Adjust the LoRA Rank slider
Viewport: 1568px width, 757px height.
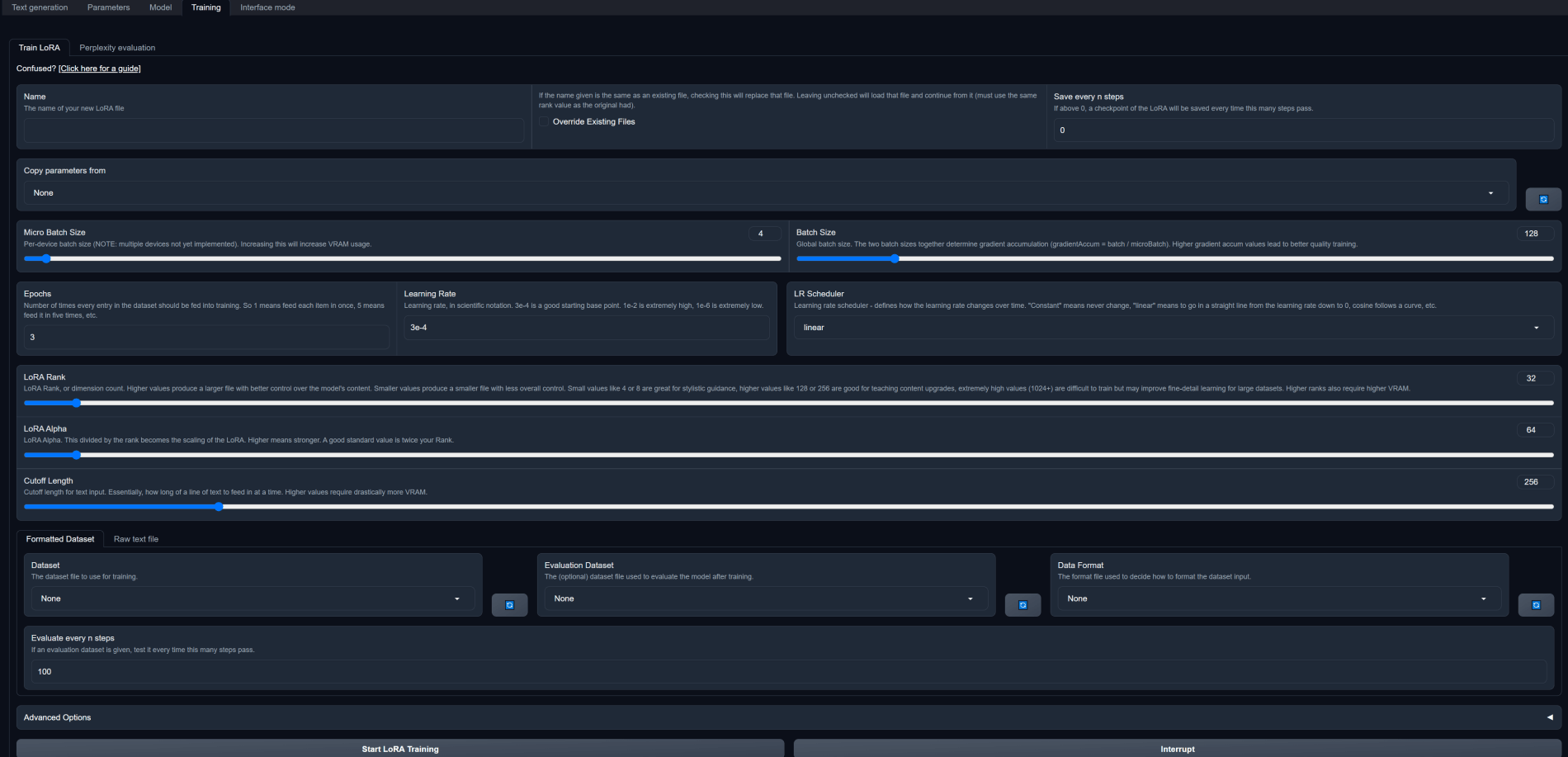pos(77,403)
